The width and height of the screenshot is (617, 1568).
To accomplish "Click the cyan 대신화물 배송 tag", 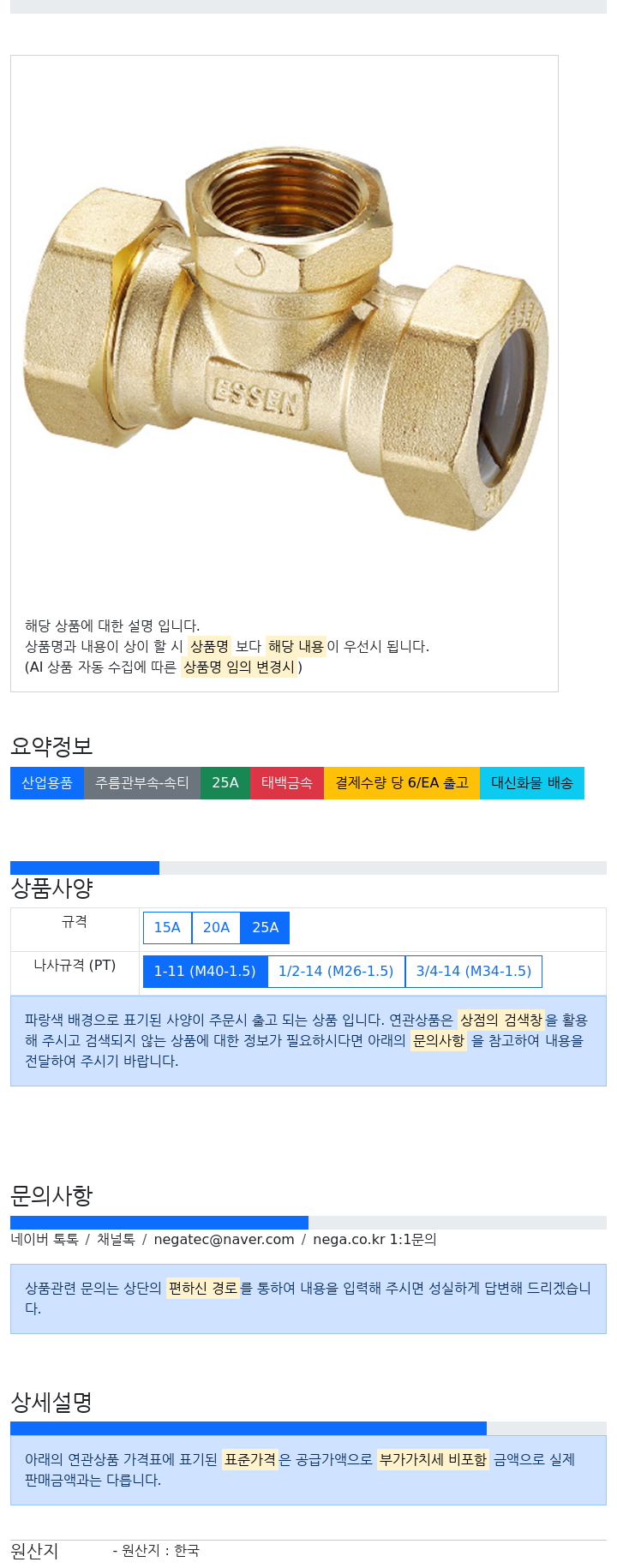I will [532, 783].
